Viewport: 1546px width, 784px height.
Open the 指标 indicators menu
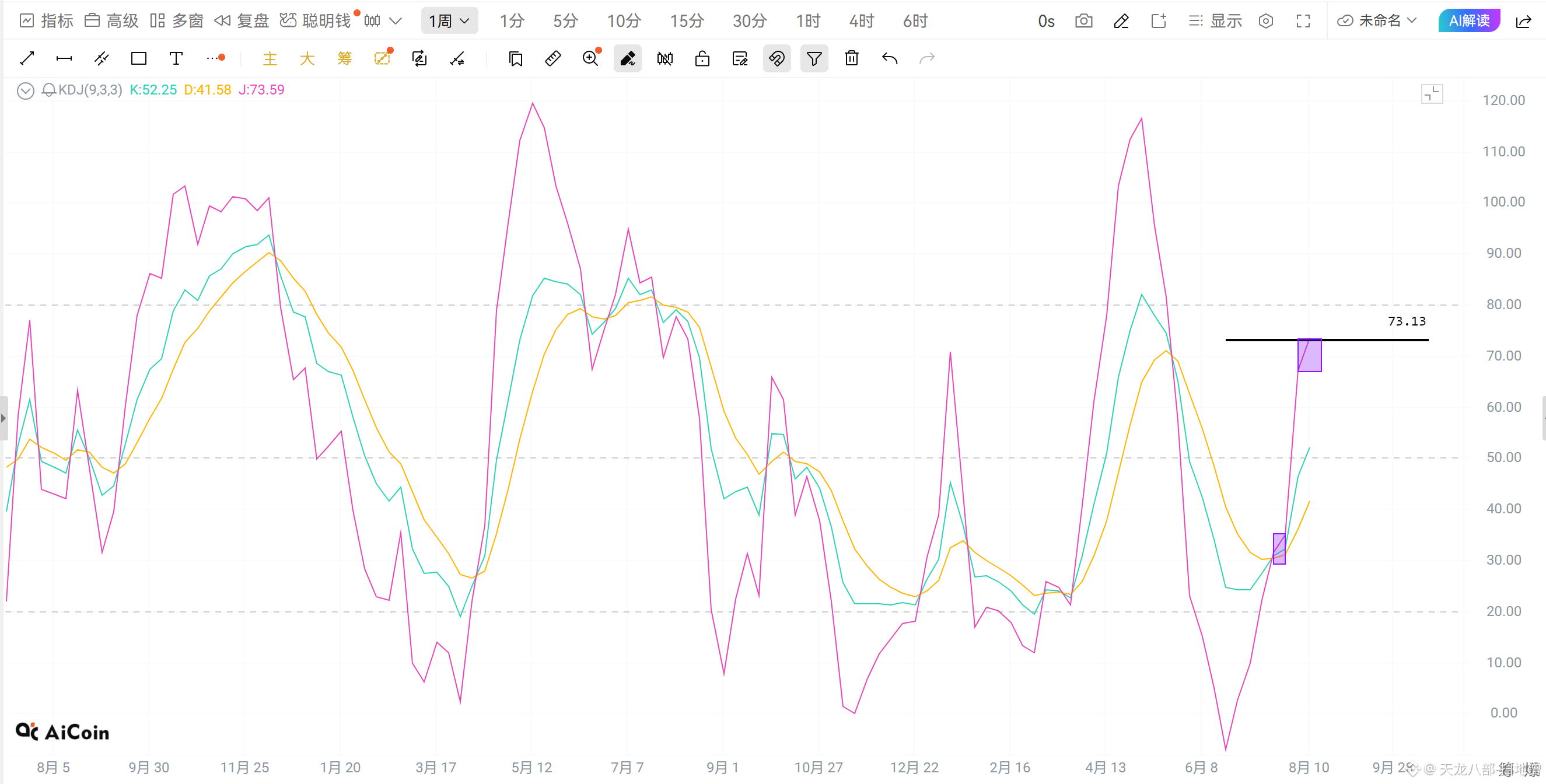[46, 21]
